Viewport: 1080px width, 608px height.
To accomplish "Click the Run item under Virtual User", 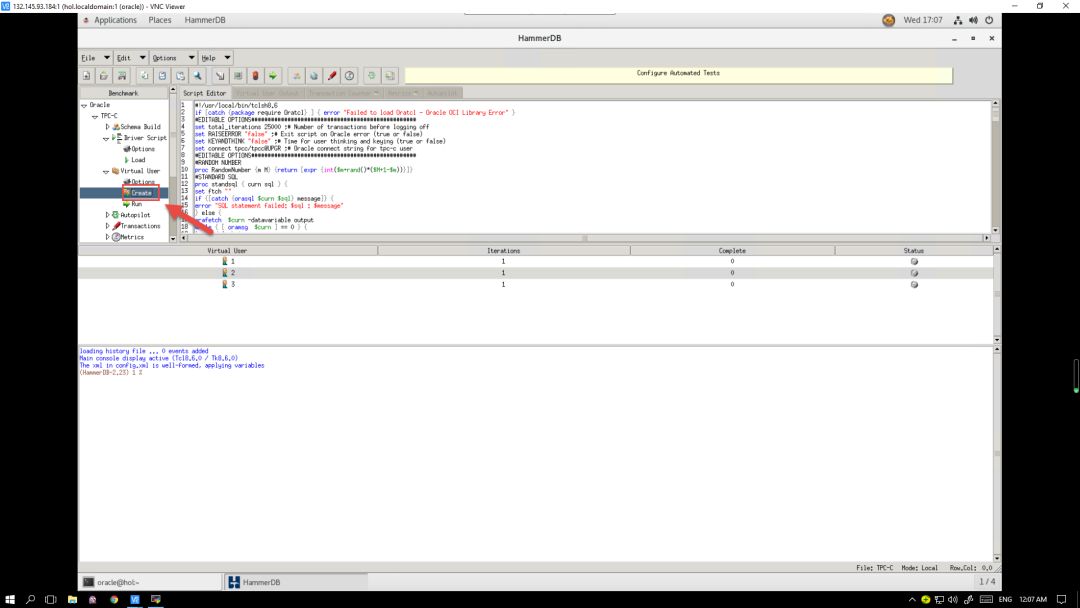I will coord(136,204).
